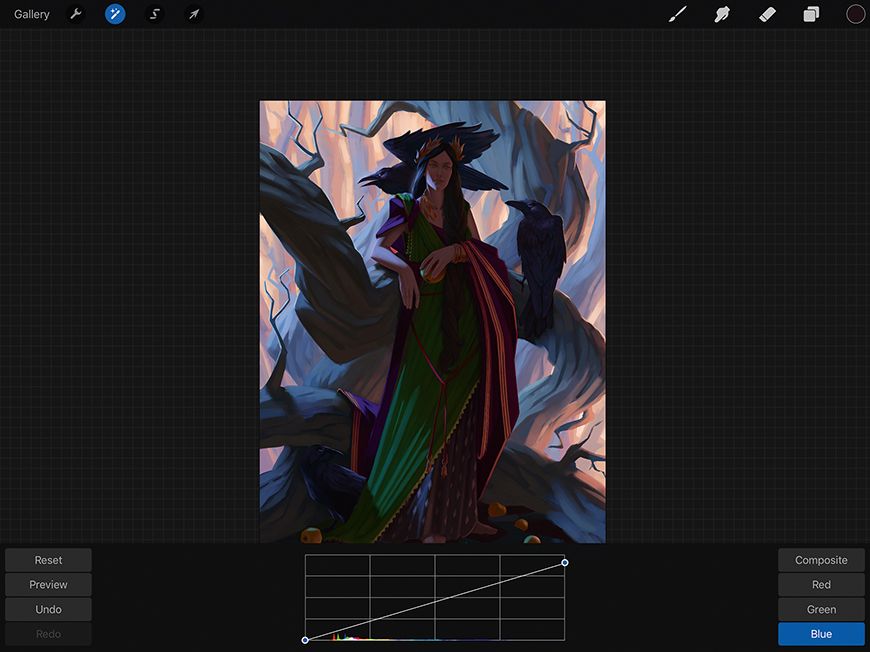Image resolution: width=870 pixels, height=652 pixels.
Task: Return to the Gallery
Action: [31, 14]
